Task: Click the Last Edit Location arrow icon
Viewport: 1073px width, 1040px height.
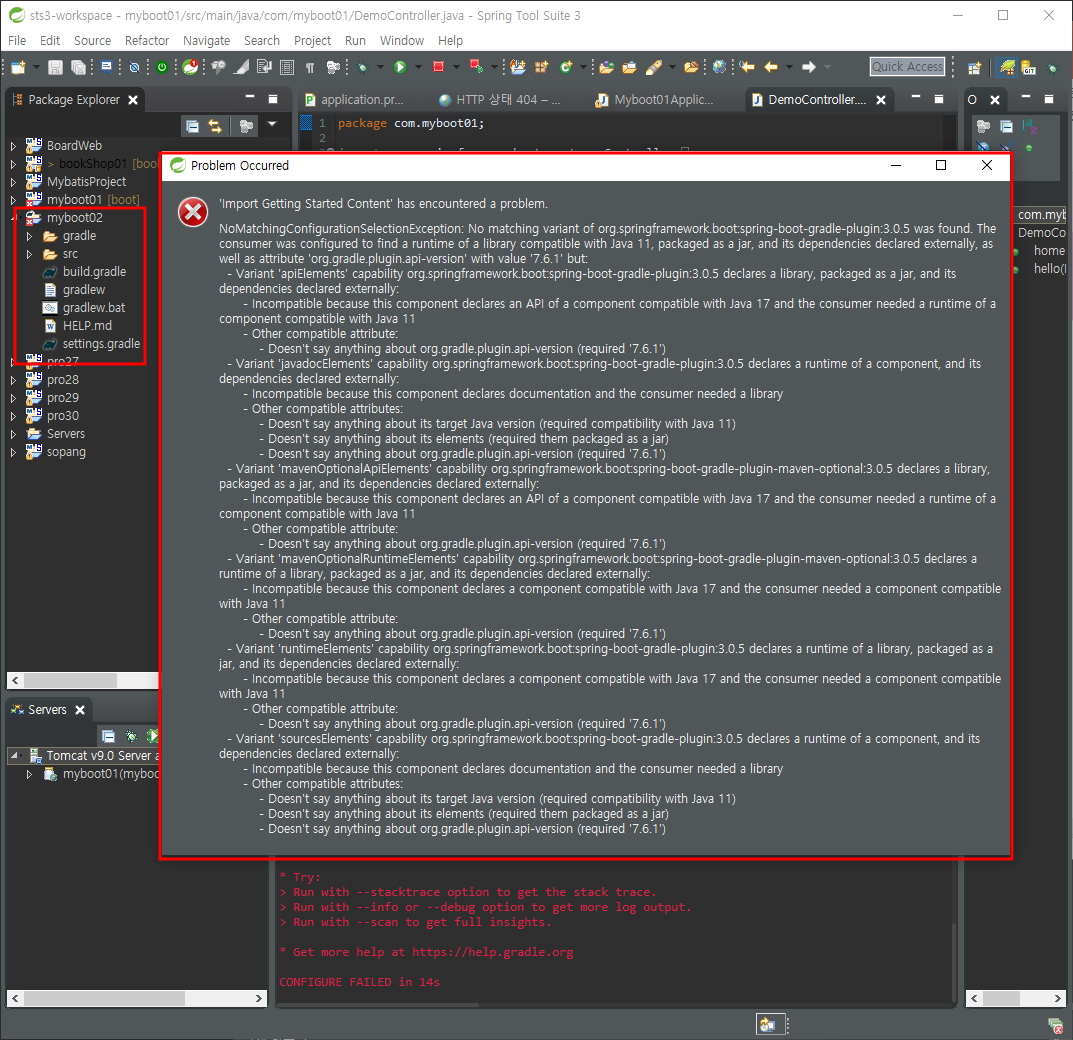Action: tap(747, 66)
